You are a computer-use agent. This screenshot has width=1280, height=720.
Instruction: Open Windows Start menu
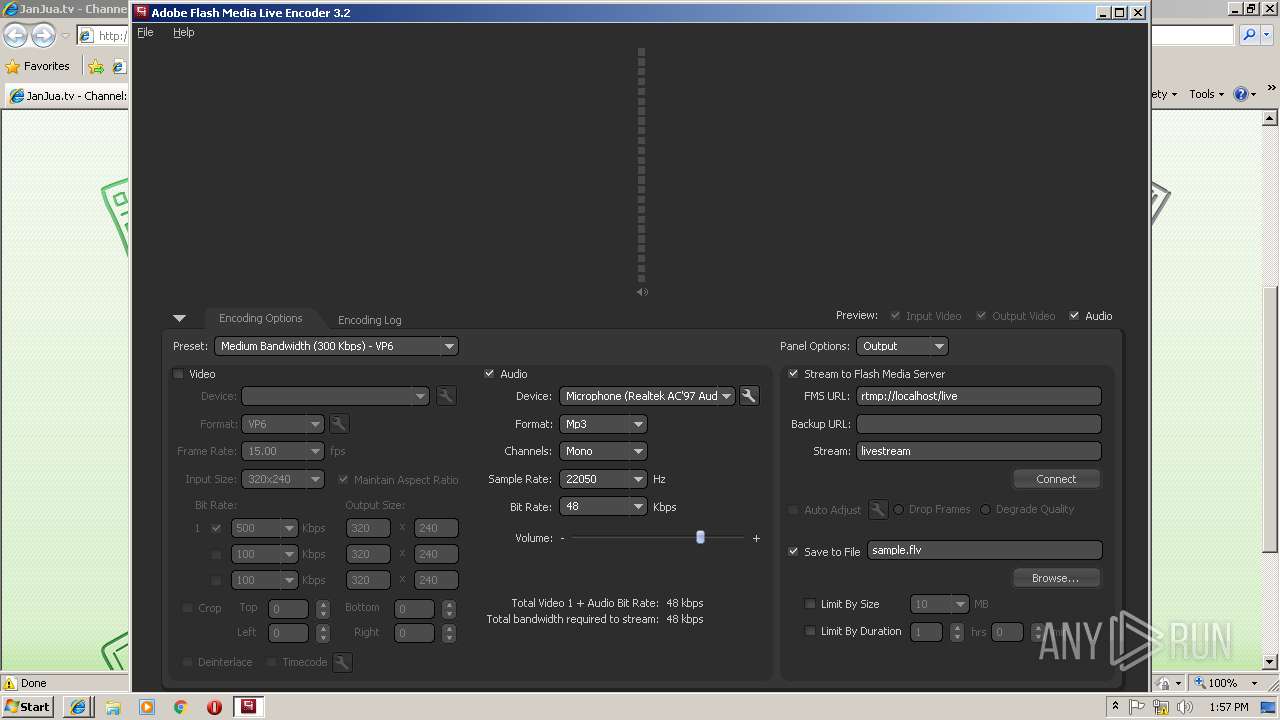28,707
